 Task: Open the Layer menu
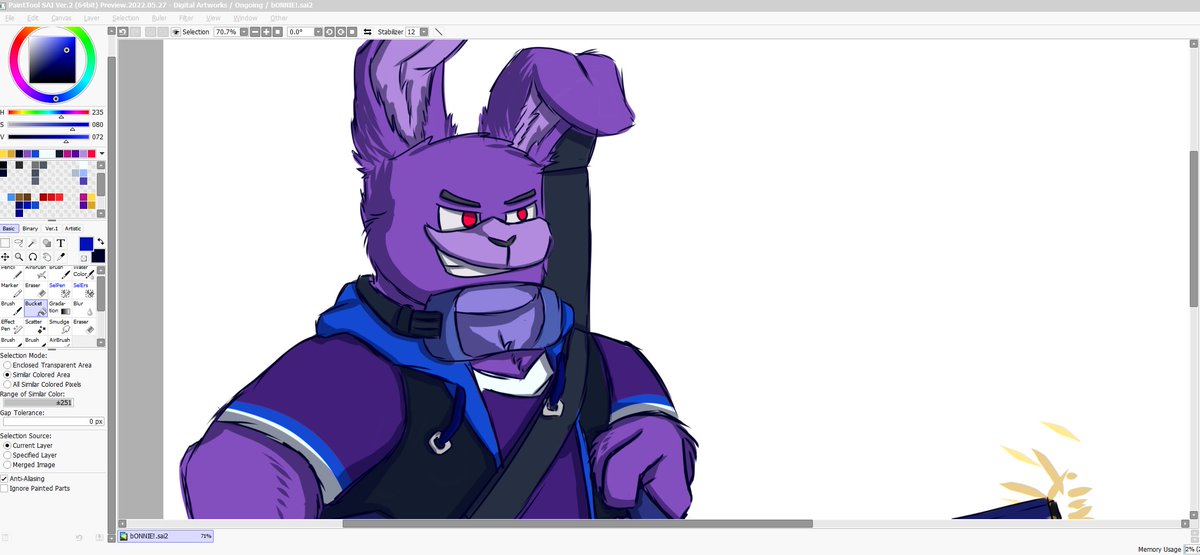pyautogui.click(x=92, y=18)
